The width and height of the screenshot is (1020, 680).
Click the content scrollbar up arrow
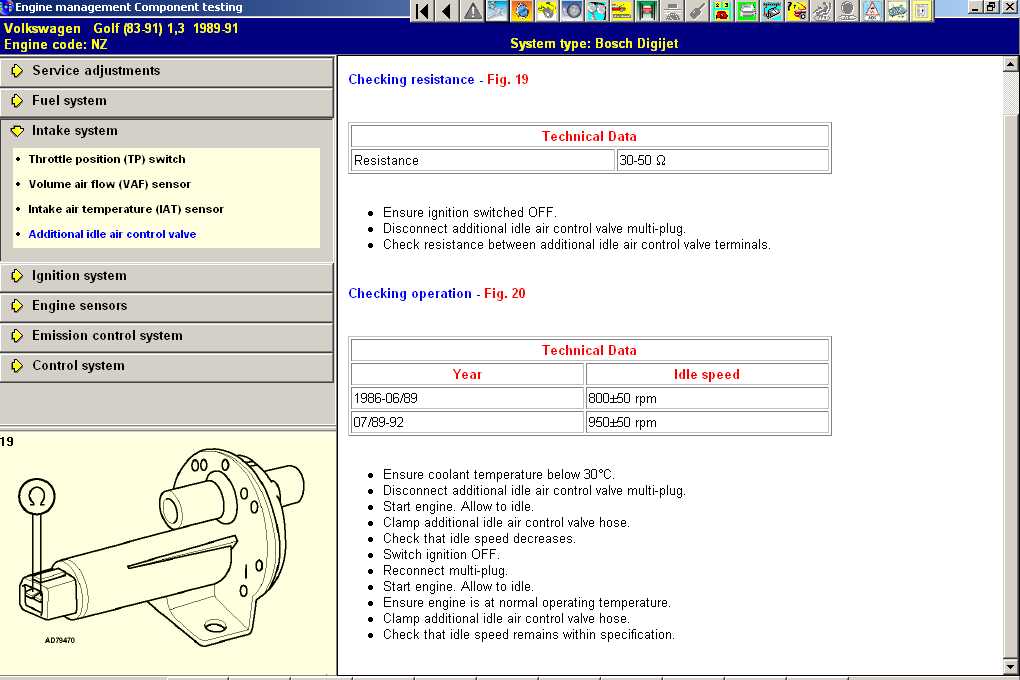(x=1010, y=64)
